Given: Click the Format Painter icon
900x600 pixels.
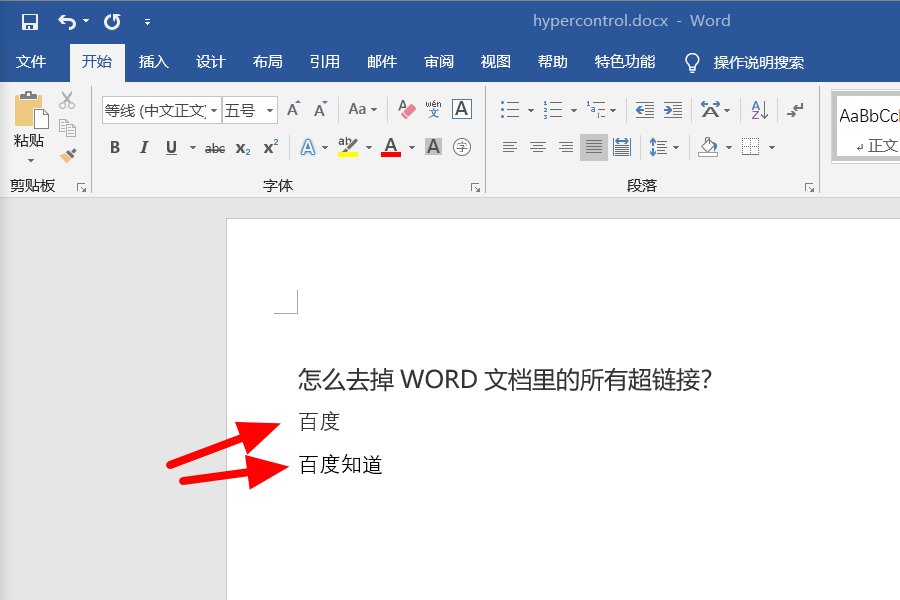Looking at the screenshot, I should [68, 153].
